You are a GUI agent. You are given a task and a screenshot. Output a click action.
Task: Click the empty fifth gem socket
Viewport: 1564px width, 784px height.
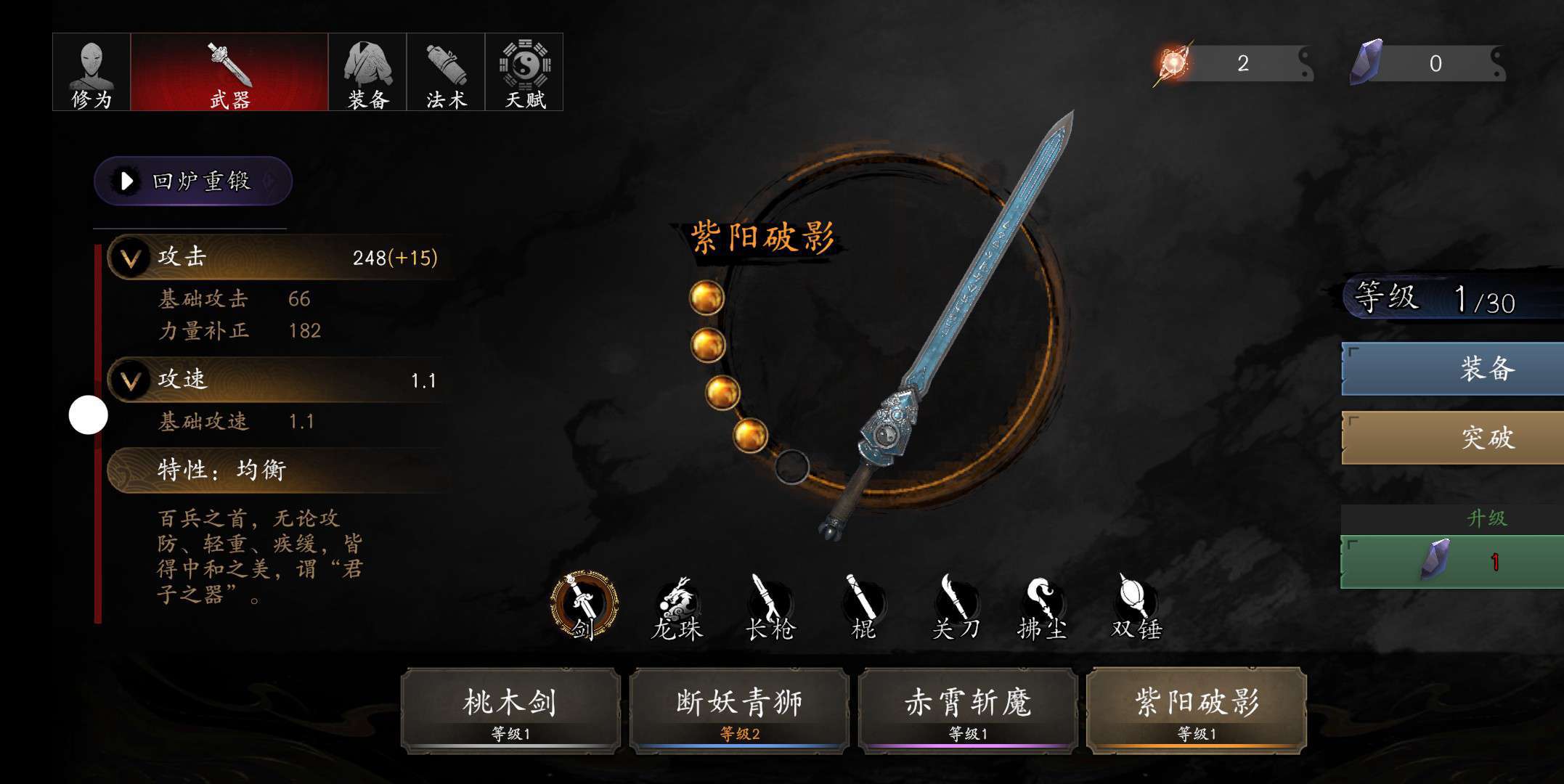pyautogui.click(x=791, y=466)
